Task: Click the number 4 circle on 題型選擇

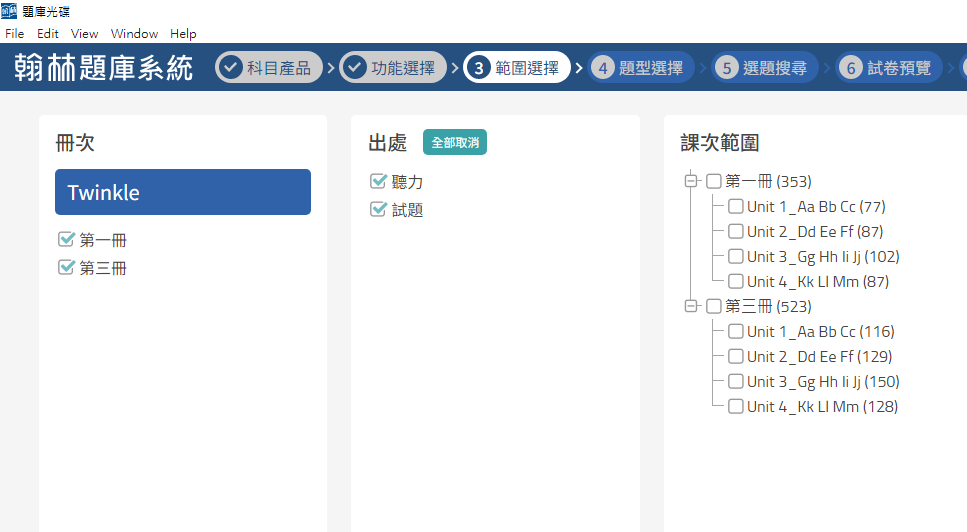Action: point(603,67)
